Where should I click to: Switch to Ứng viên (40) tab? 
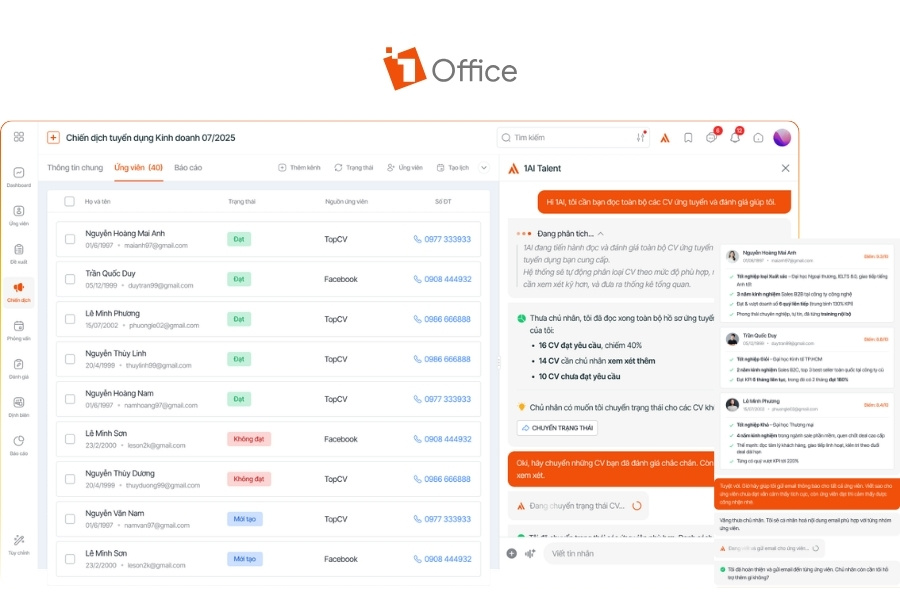coord(138,168)
